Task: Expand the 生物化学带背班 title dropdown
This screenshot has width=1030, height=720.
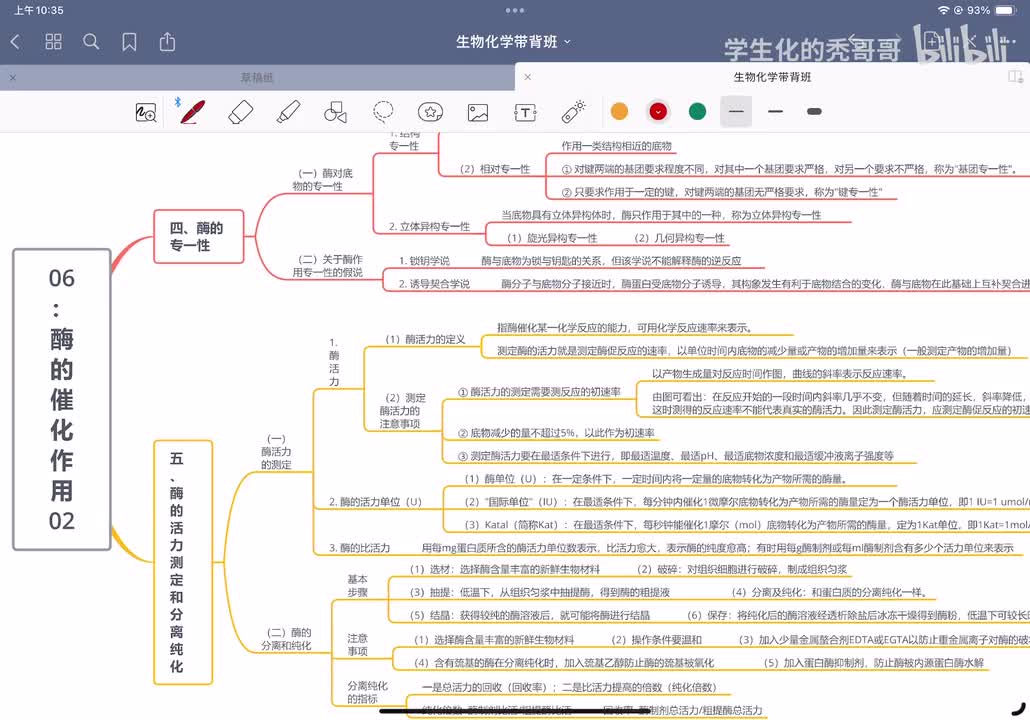Action: [514, 42]
